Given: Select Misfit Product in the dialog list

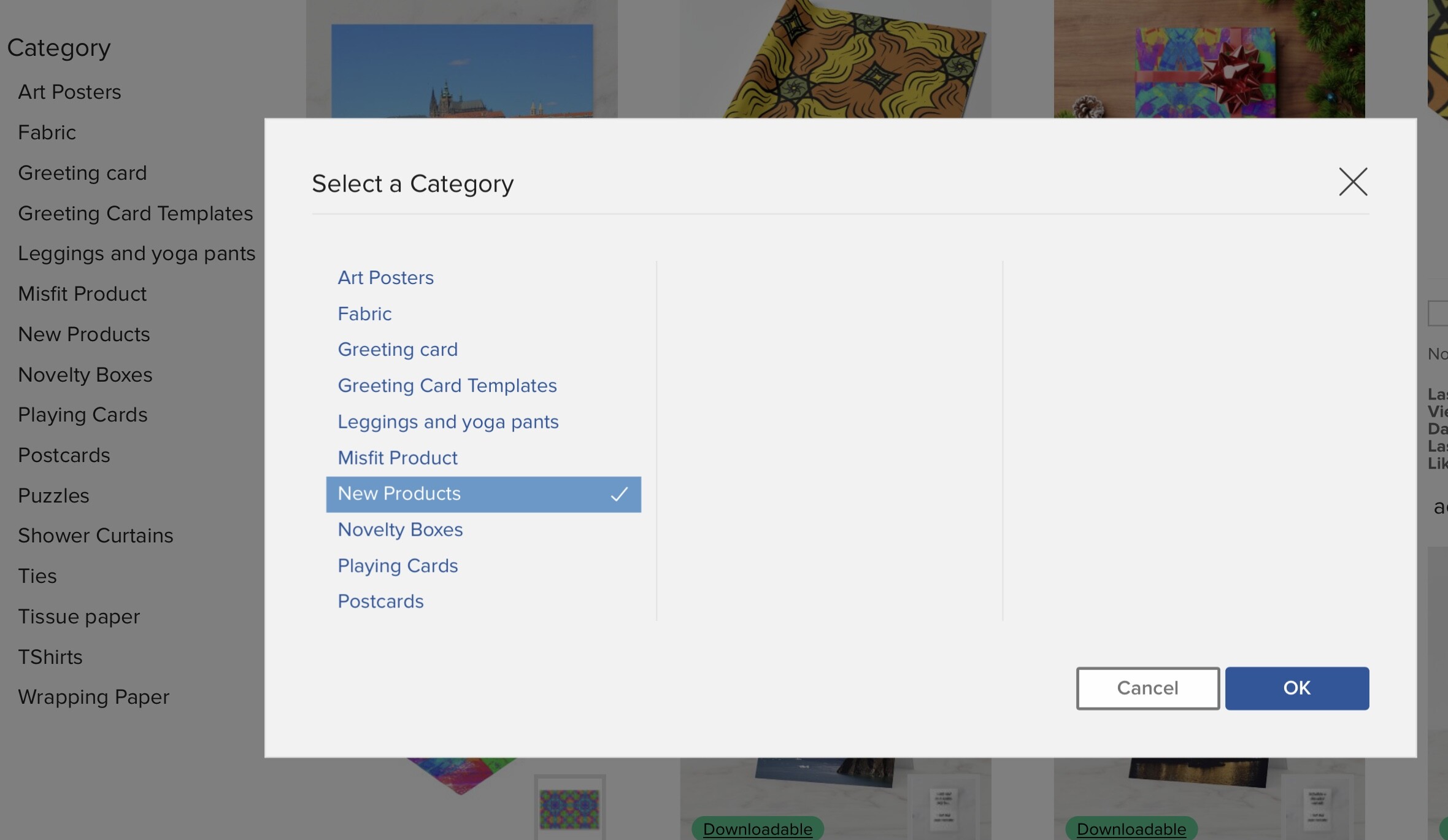Looking at the screenshot, I should point(398,458).
